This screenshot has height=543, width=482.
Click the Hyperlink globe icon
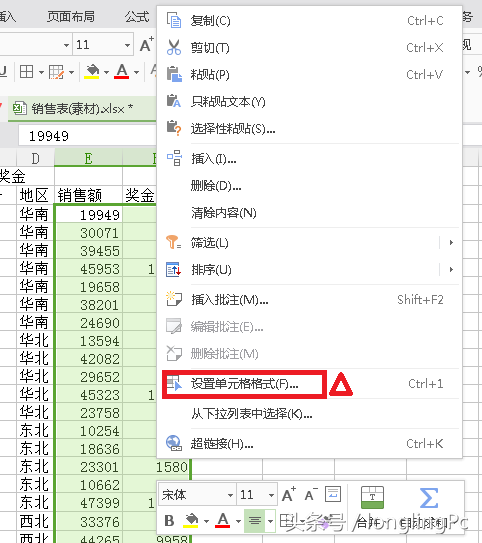click(x=174, y=443)
